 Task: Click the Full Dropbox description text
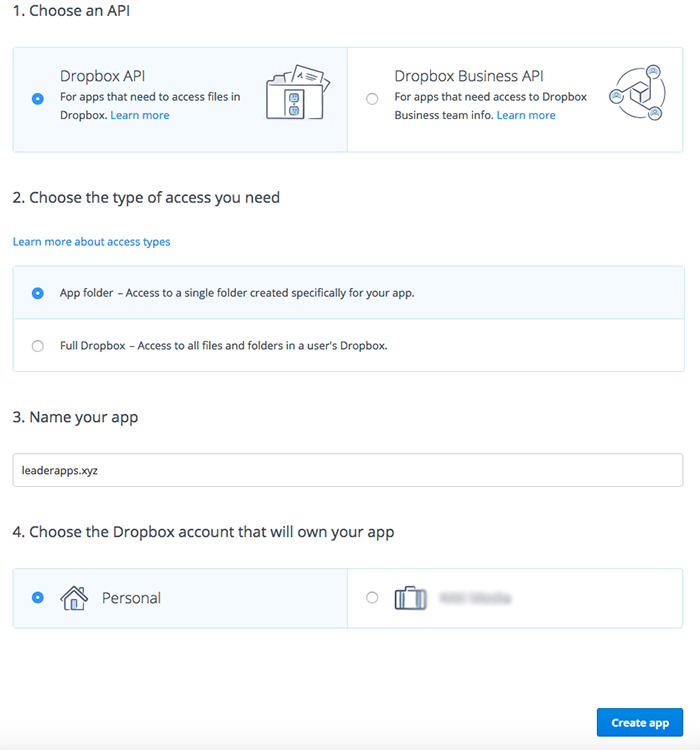pyautogui.click(x=223, y=346)
